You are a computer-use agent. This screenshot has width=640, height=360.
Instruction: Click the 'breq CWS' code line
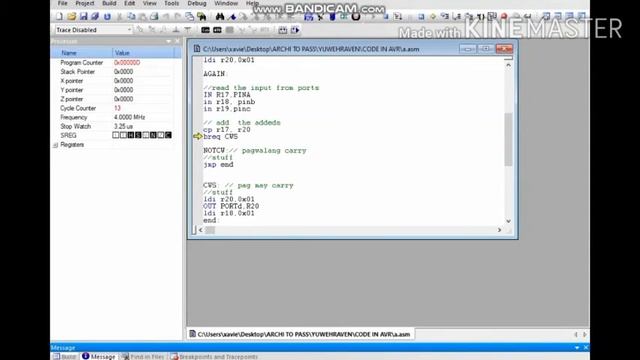pos(220,137)
